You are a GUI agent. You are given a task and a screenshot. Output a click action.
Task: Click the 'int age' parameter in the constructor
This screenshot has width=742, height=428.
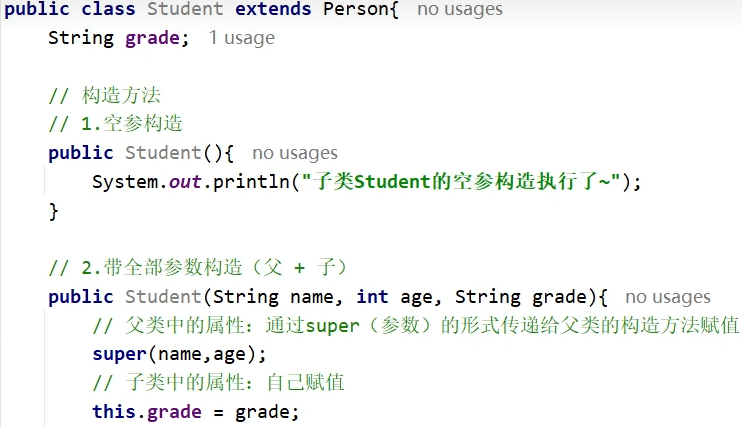tap(394, 297)
